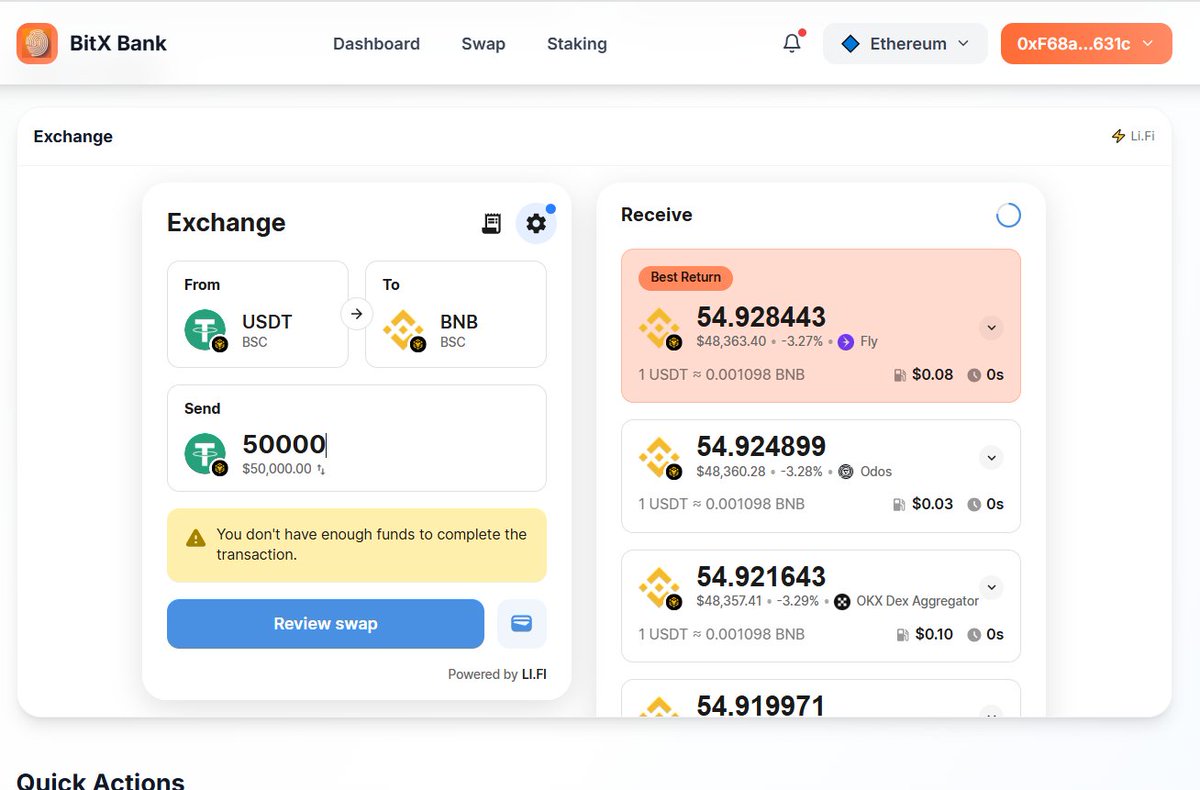Open the swap settings gear
This screenshot has width=1200, height=790.
(x=536, y=223)
